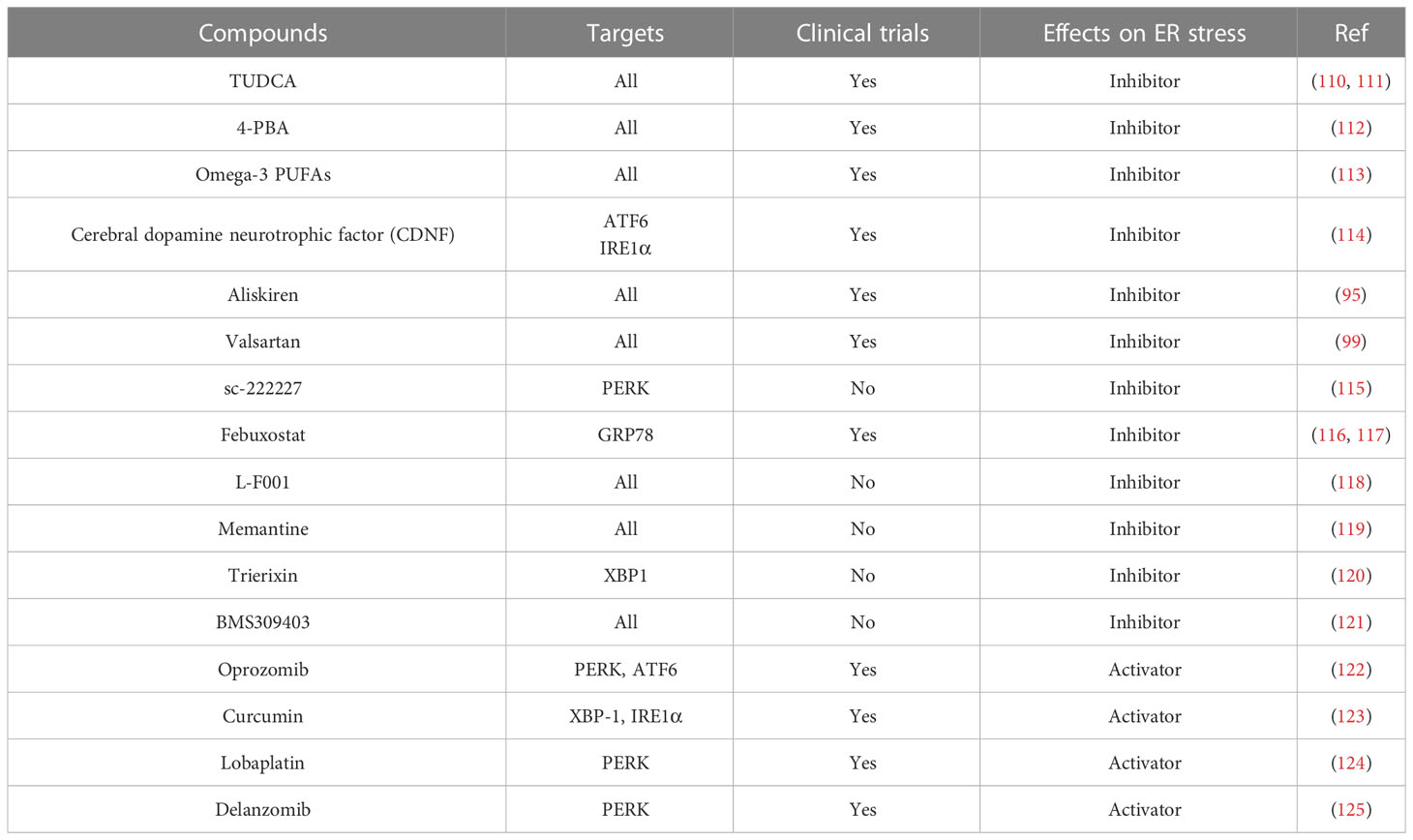
Task: Click reference 112 for 4-PBA
Action: (1351, 128)
